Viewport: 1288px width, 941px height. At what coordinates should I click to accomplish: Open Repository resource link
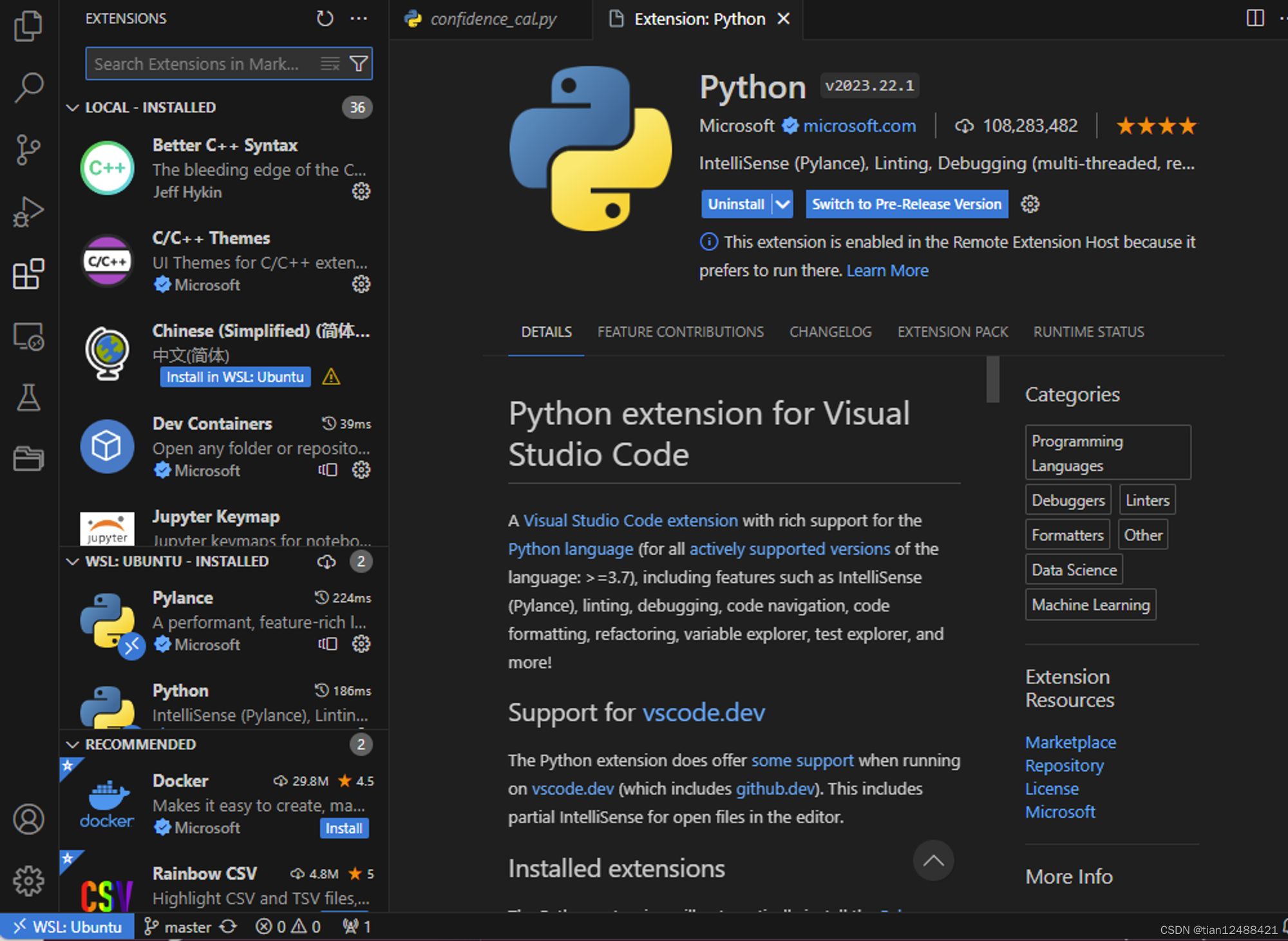tap(1064, 766)
